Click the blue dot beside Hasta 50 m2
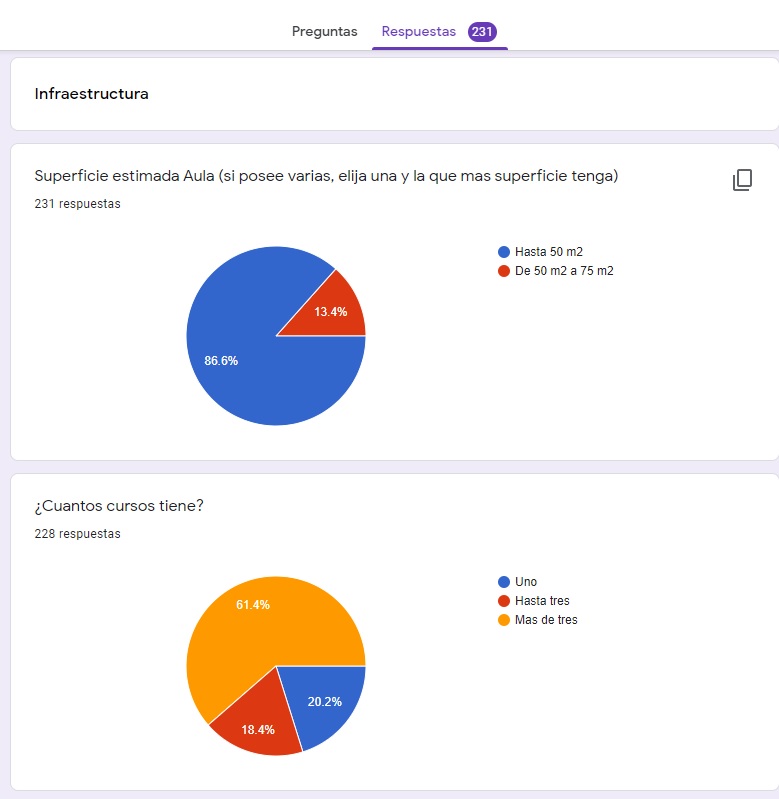This screenshot has height=799, width=779. 504,252
